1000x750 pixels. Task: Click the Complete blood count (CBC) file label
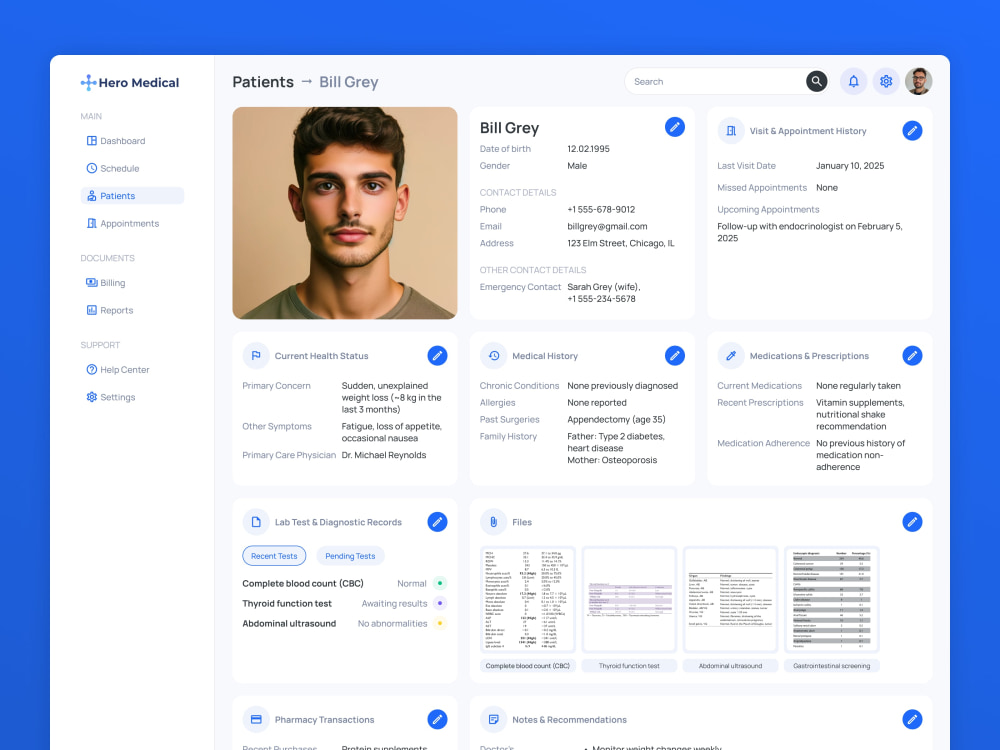coord(527,666)
